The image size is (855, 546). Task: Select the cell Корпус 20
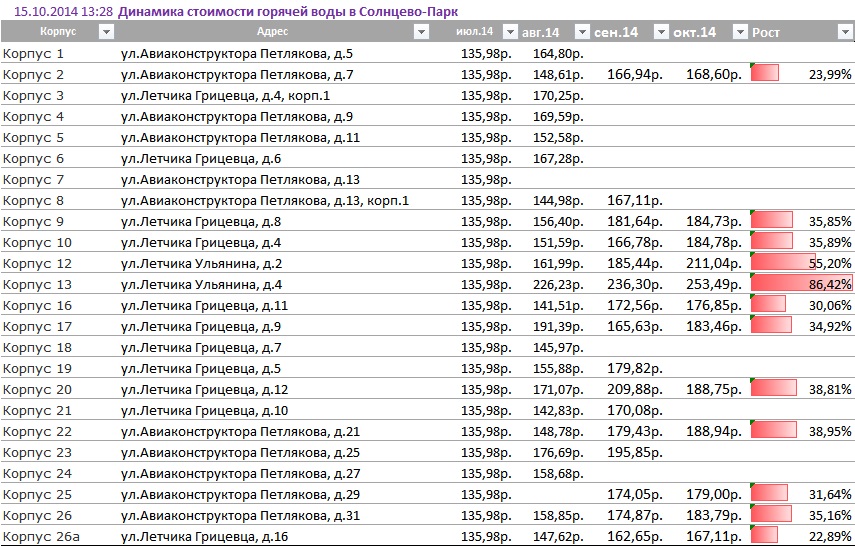(37, 389)
